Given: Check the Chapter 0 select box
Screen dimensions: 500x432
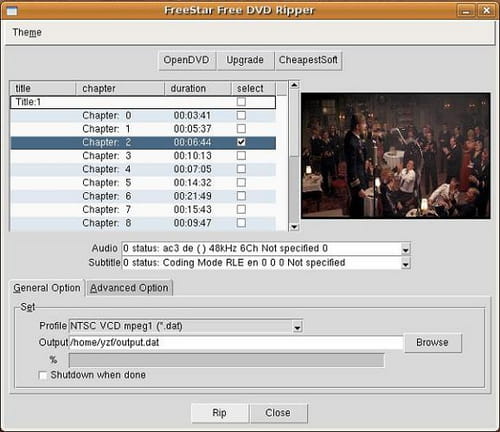Looking at the screenshot, I should (x=241, y=115).
